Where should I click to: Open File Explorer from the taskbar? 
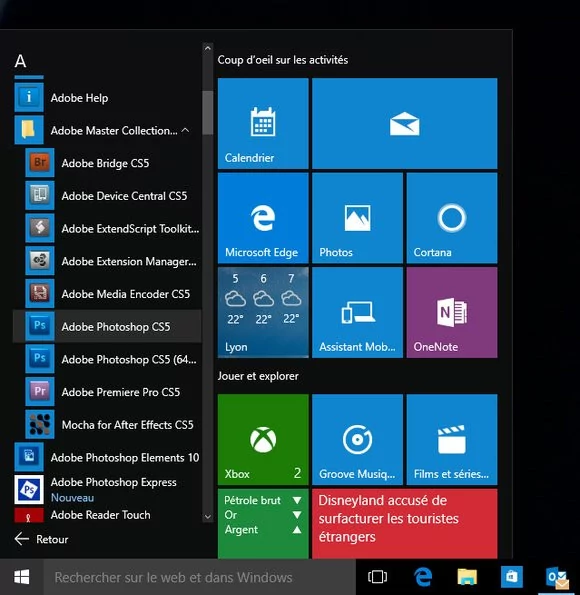(x=467, y=577)
